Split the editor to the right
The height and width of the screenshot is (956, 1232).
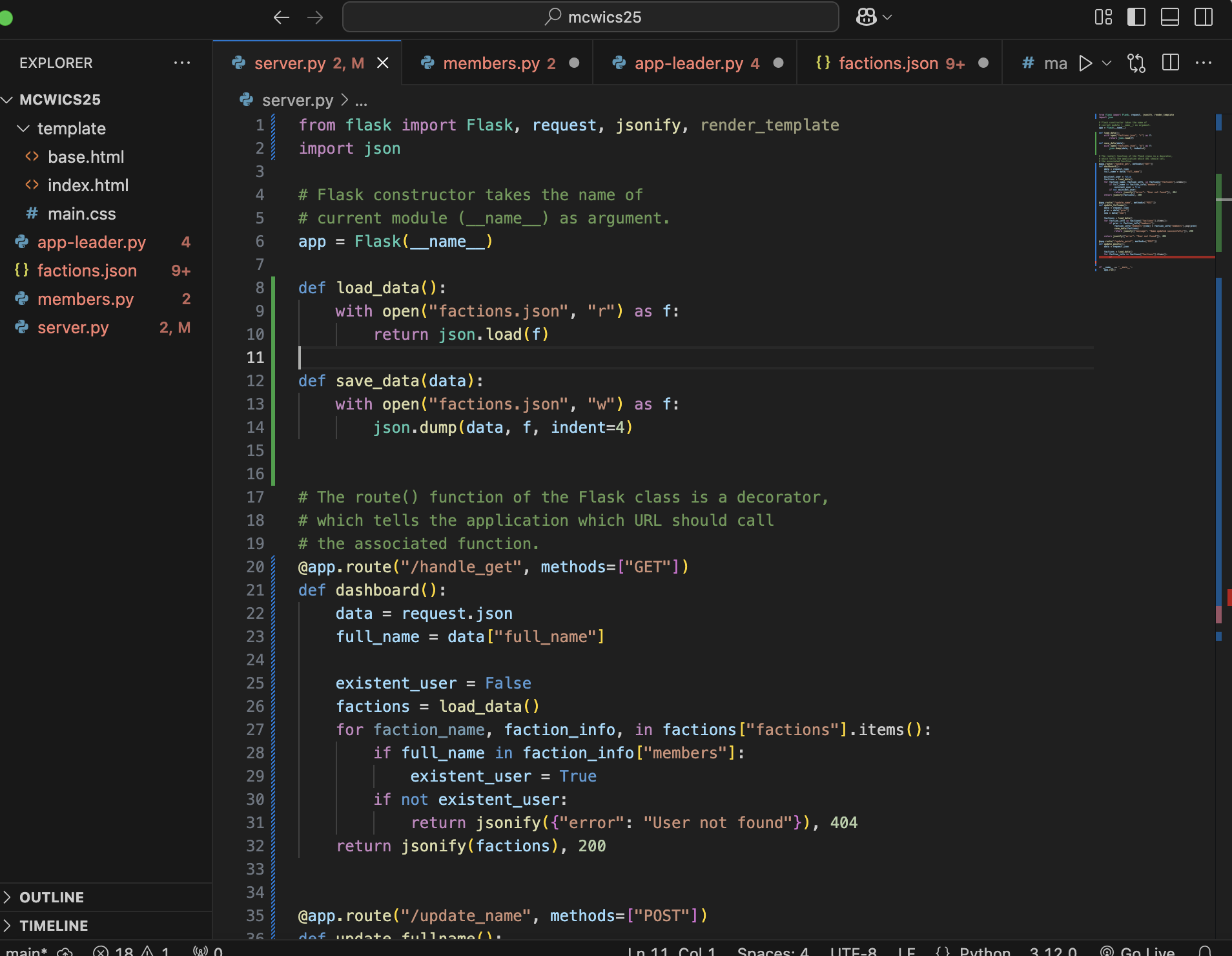[x=1171, y=63]
